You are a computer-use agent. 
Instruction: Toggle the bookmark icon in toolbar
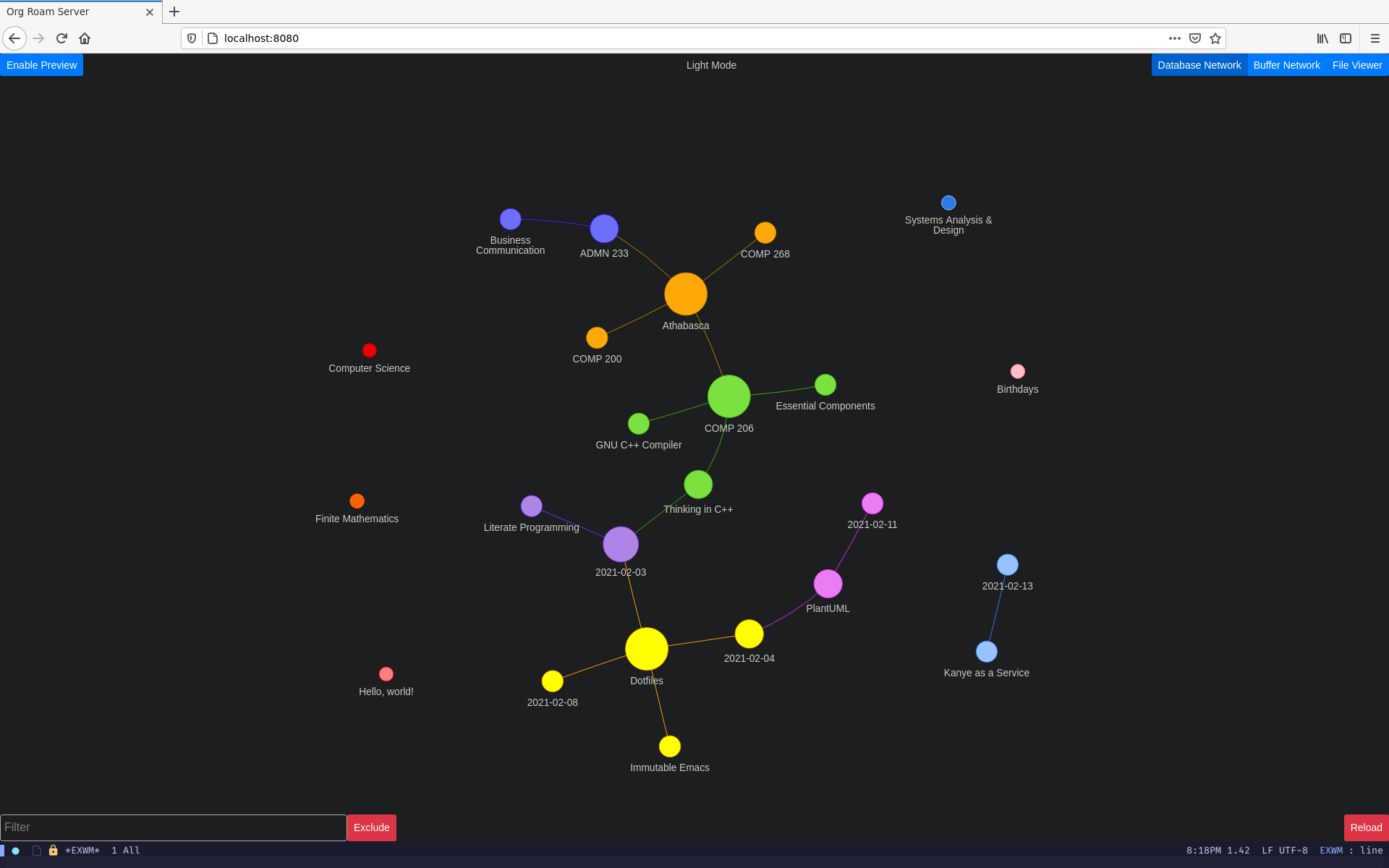(1215, 38)
